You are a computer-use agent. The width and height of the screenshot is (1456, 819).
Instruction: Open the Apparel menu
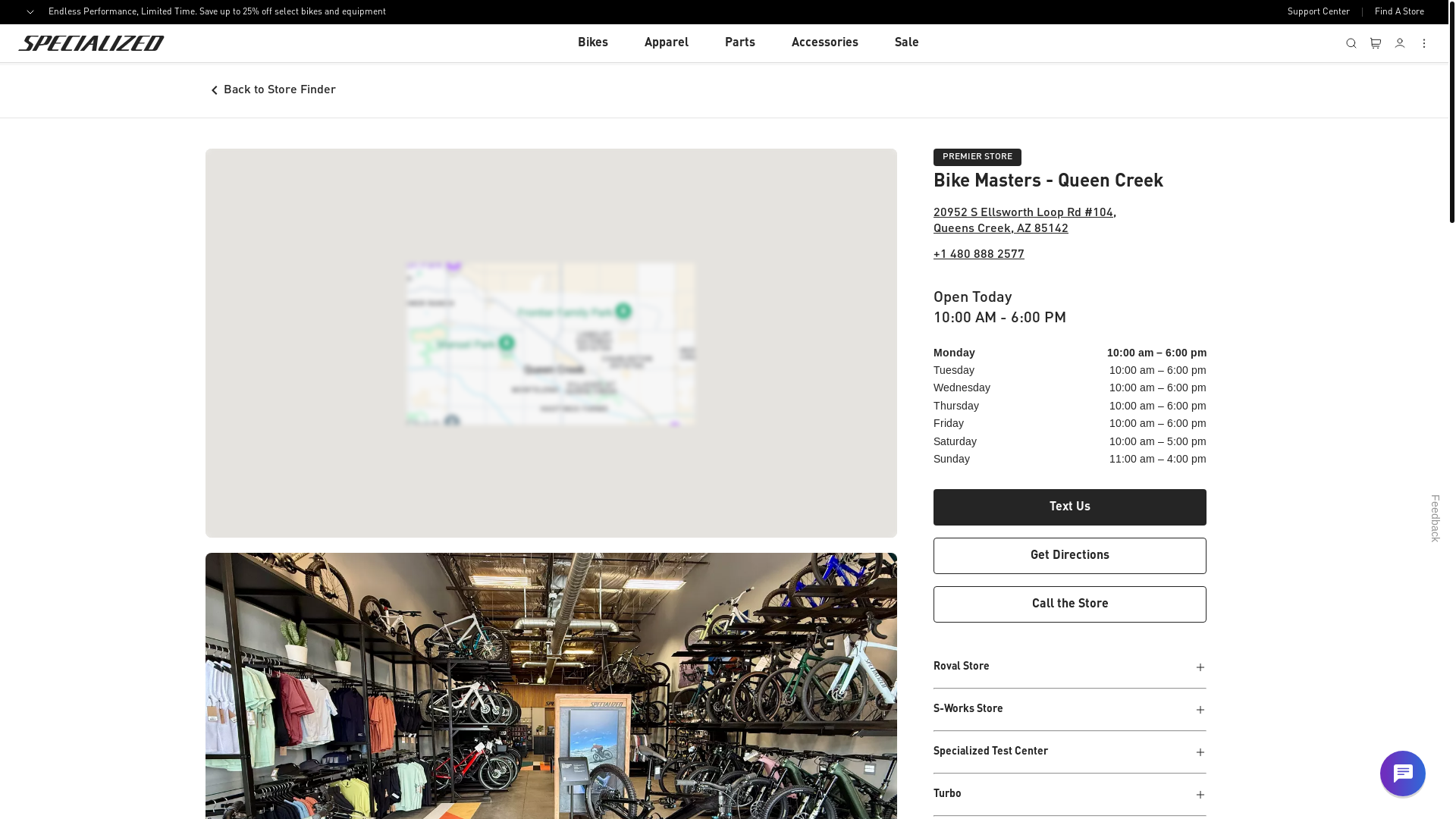[x=667, y=42]
